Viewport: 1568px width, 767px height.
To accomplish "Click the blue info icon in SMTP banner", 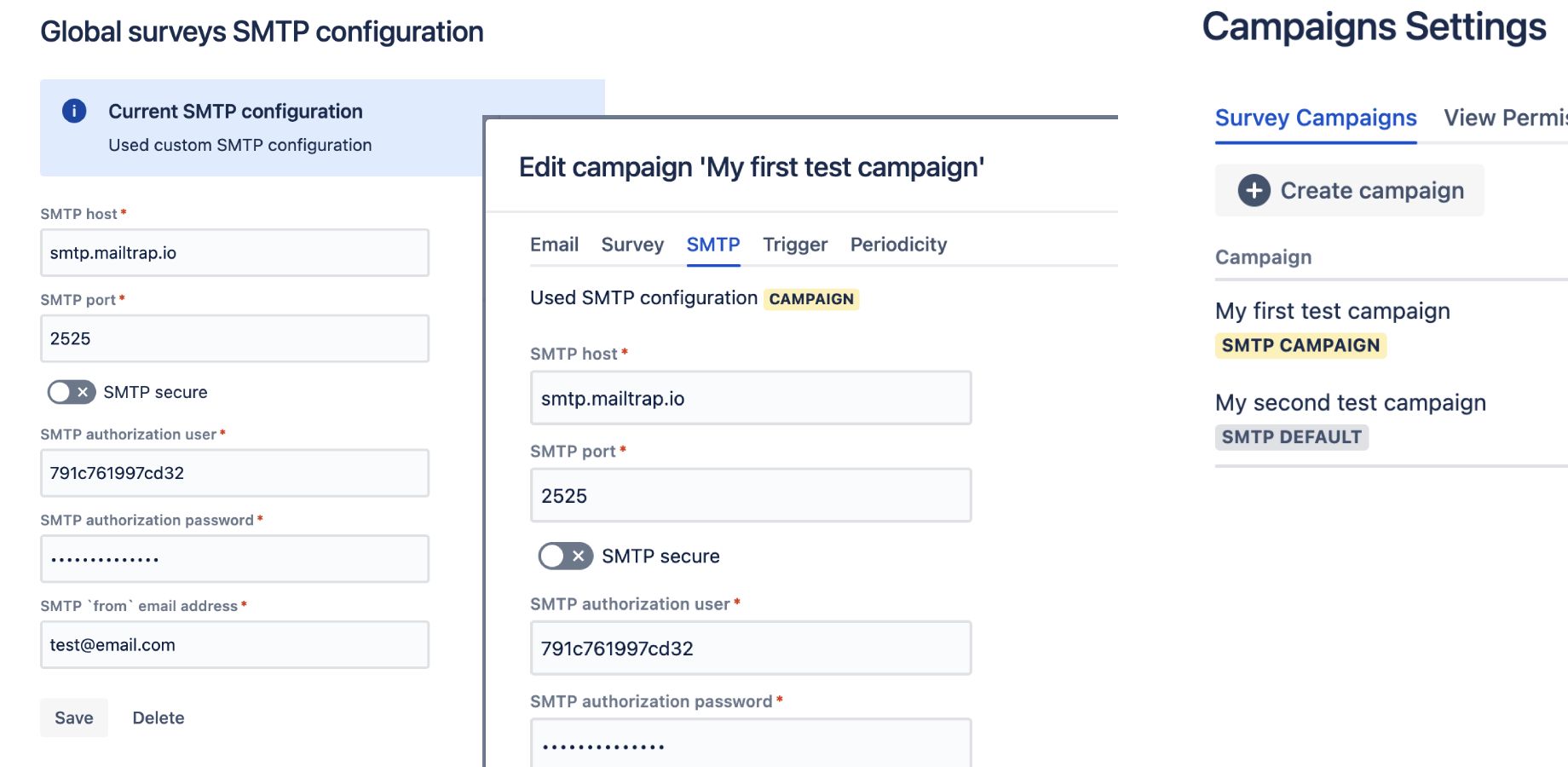I will 74,111.
